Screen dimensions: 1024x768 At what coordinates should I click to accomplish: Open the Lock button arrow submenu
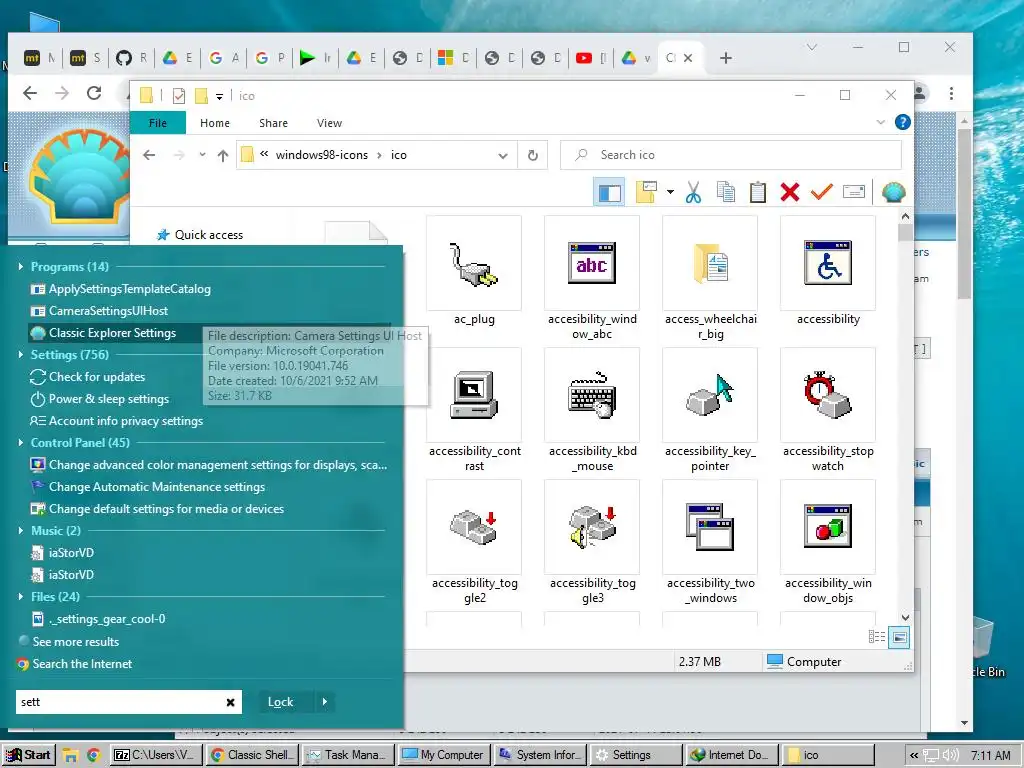(x=325, y=702)
